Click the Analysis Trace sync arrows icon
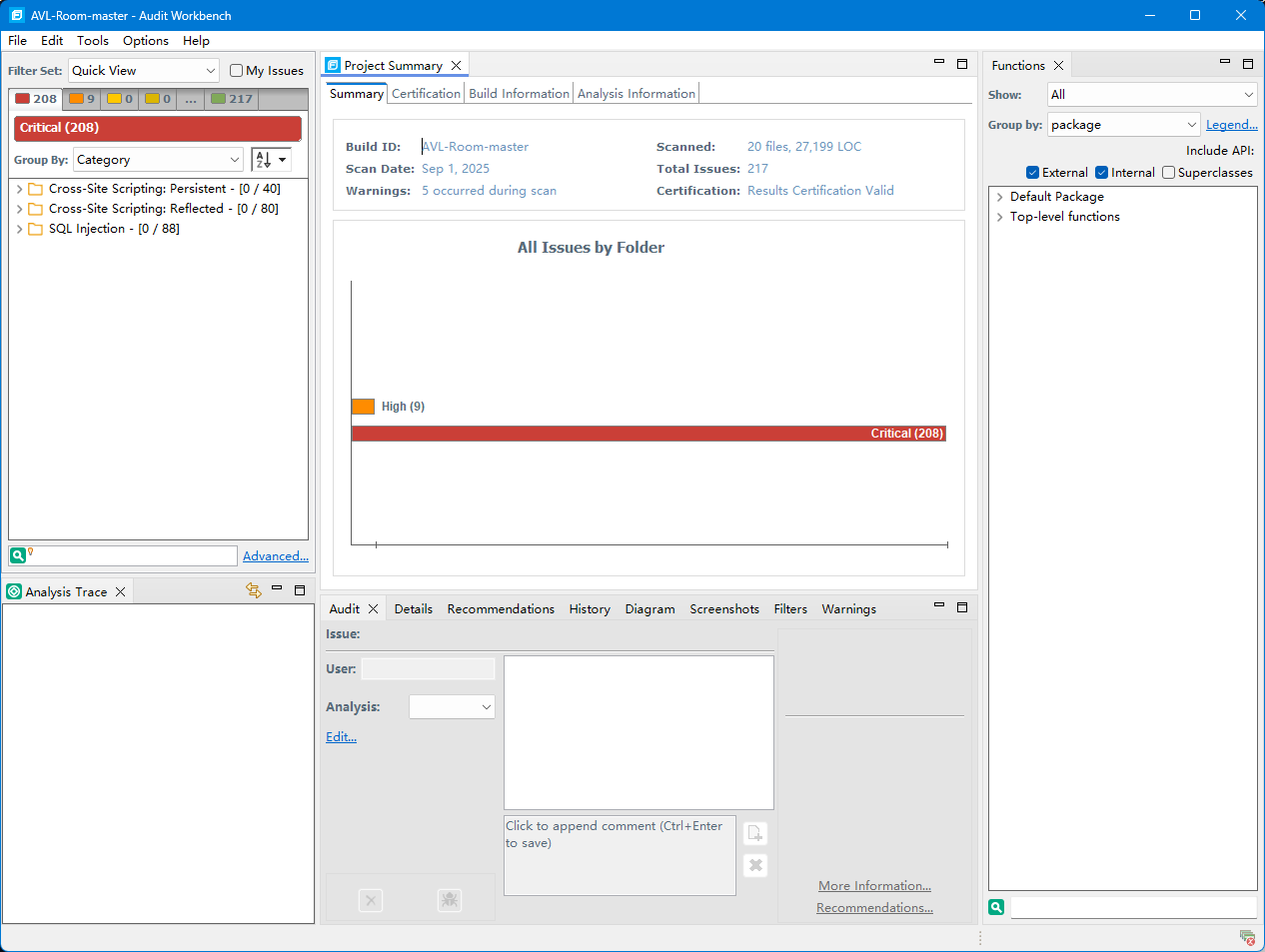Viewport: 1265px width, 952px height. tap(254, 590)
